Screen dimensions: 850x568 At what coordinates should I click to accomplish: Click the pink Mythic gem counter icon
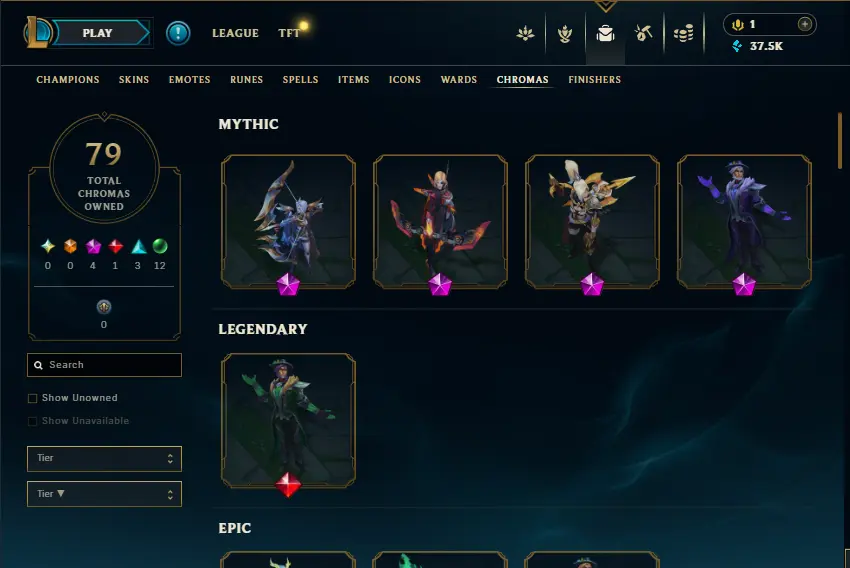point(93,247)
